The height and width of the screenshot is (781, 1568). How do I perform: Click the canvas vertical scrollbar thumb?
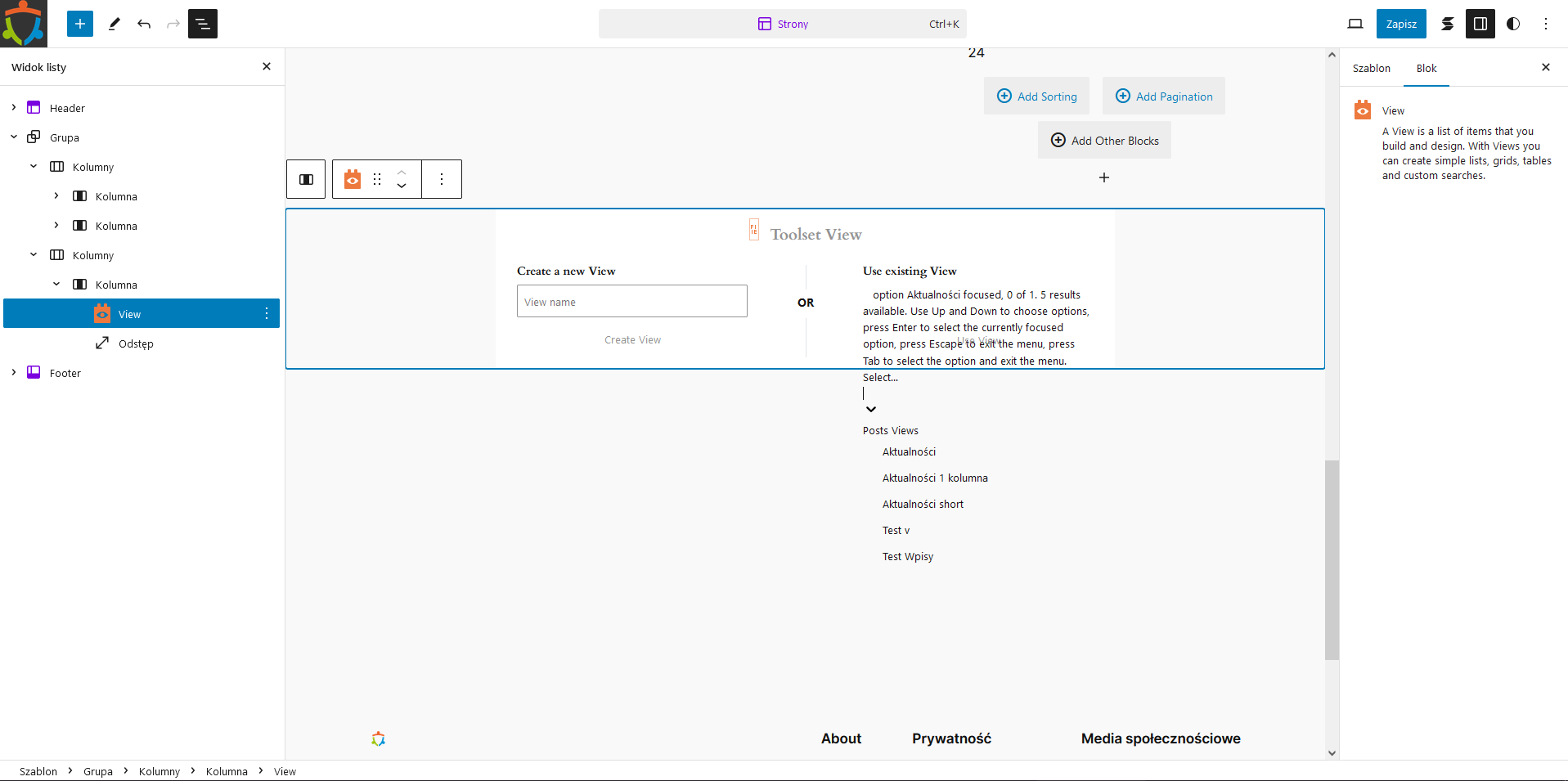tap(1332, 559)
